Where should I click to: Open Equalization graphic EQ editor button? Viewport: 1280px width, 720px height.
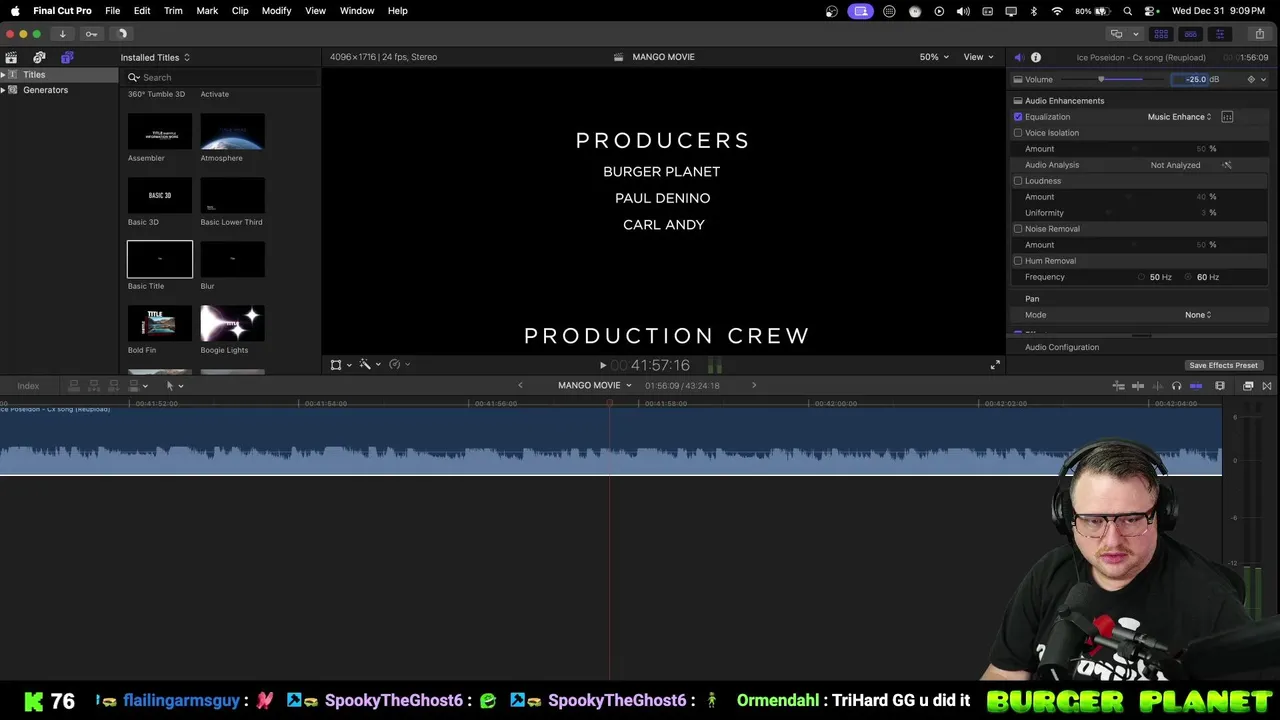coord(1227,117)
